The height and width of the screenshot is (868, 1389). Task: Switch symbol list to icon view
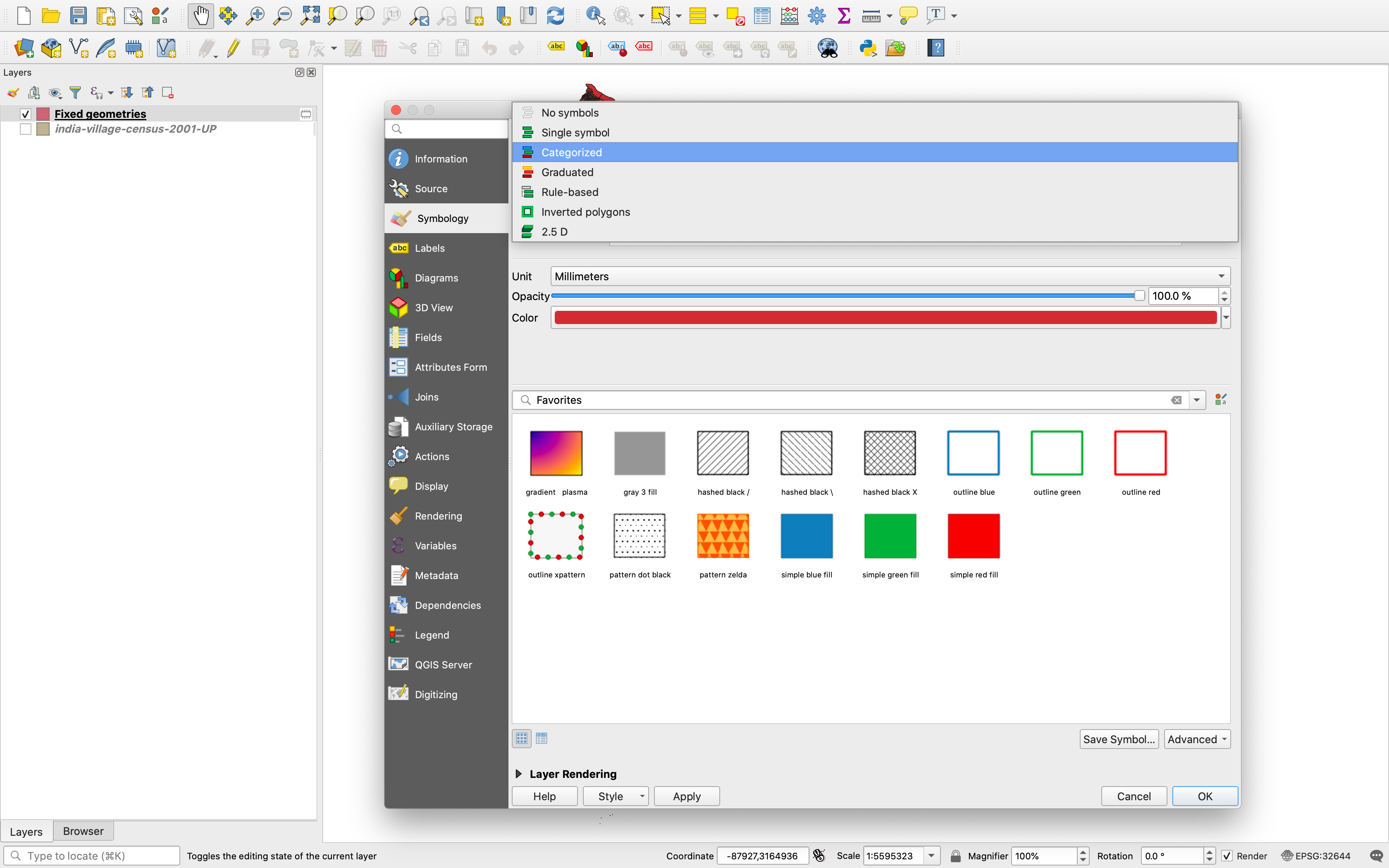tap(521, 738)
